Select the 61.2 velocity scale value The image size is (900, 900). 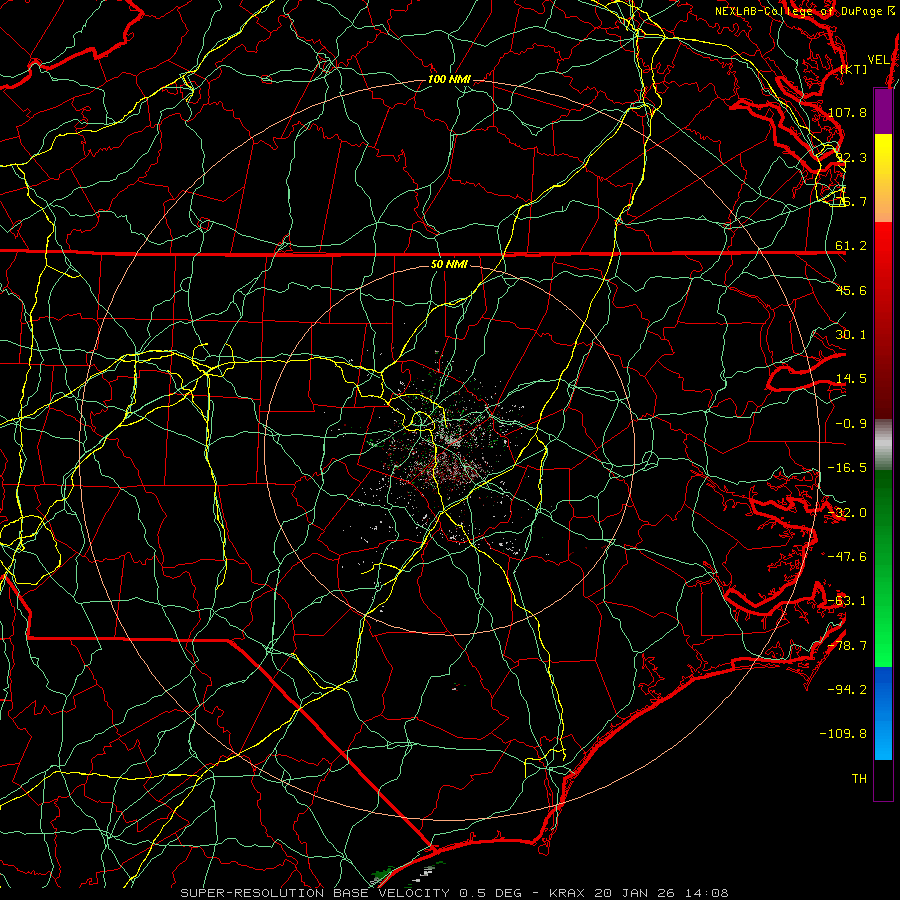pos(851,246)
